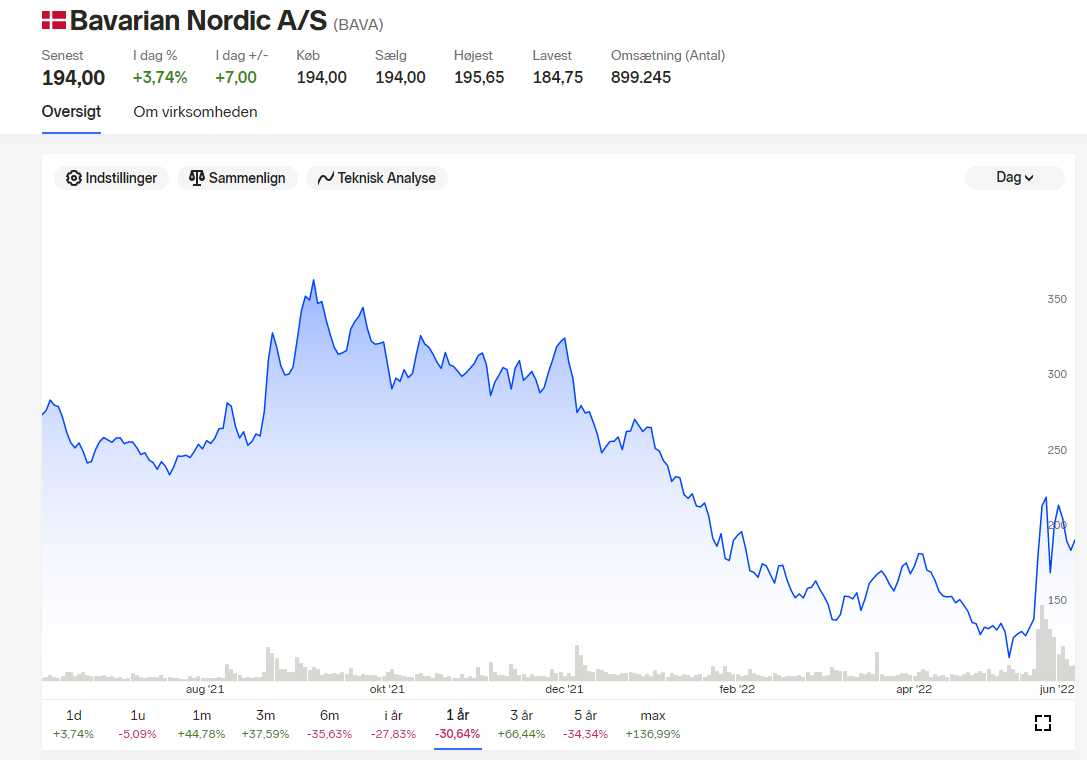
Task: Click the Sammenlign balance scale icon
Action: coord(197,178)
